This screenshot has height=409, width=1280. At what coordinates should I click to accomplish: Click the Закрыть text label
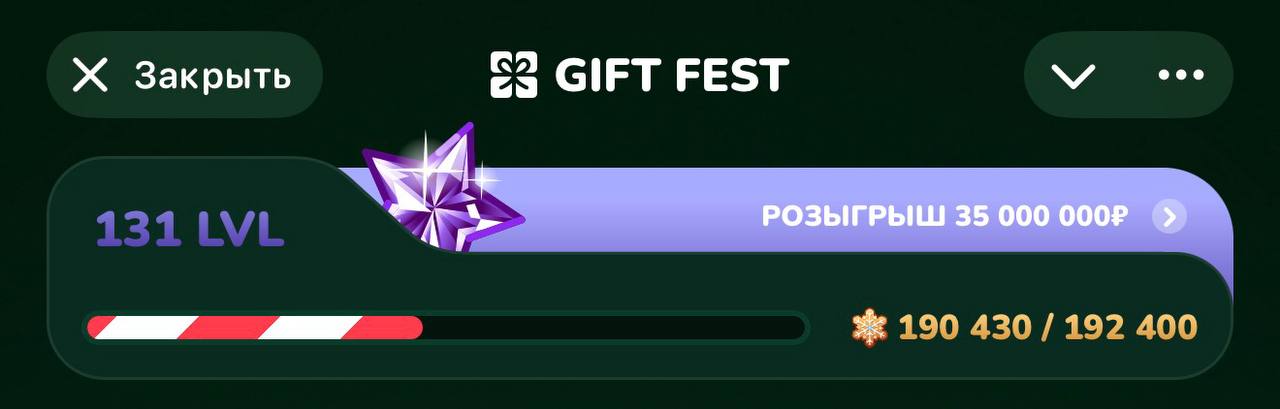click(213, 76)
